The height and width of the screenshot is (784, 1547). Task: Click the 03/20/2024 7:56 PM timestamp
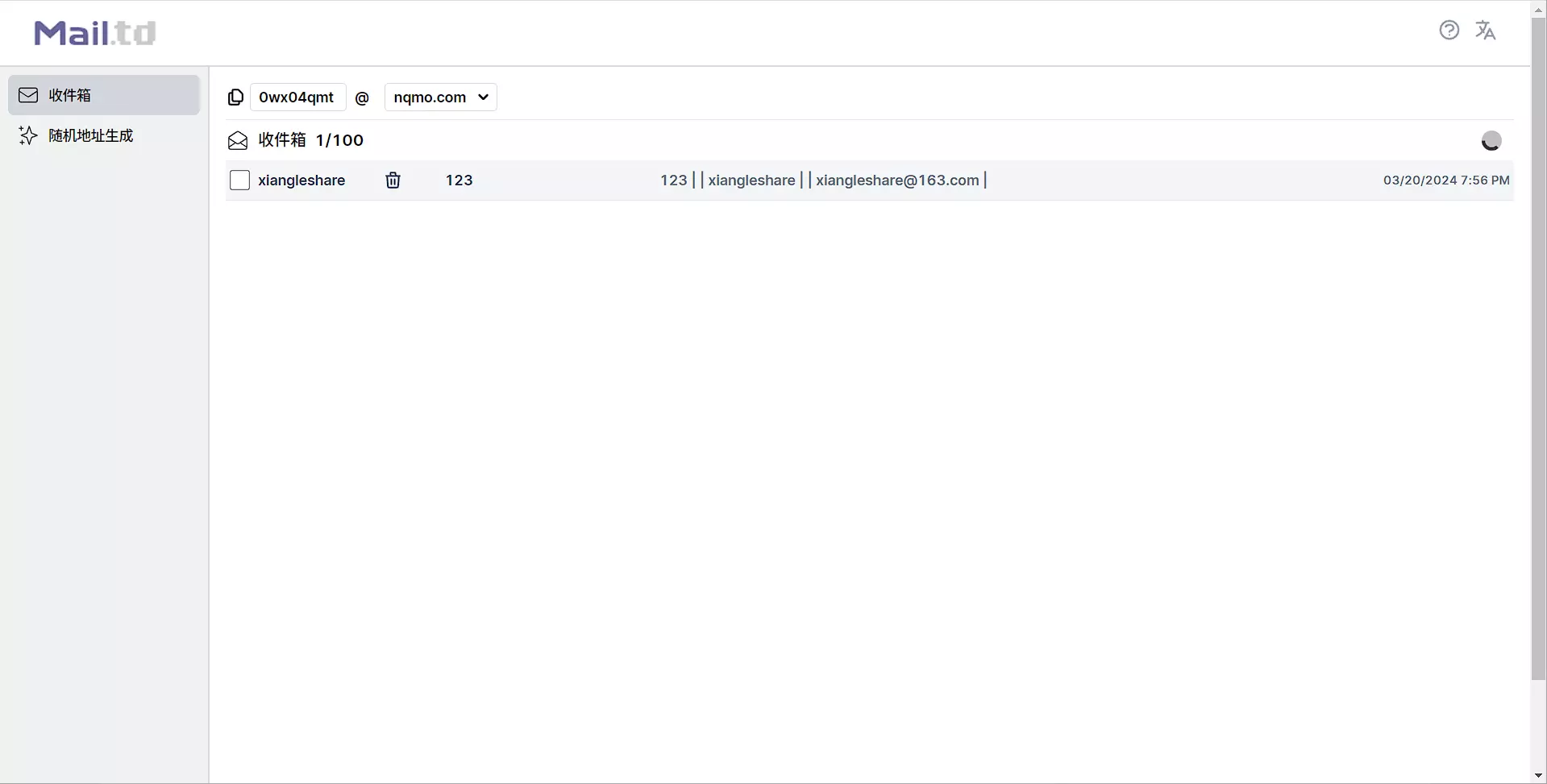(x=1445, y=180)
